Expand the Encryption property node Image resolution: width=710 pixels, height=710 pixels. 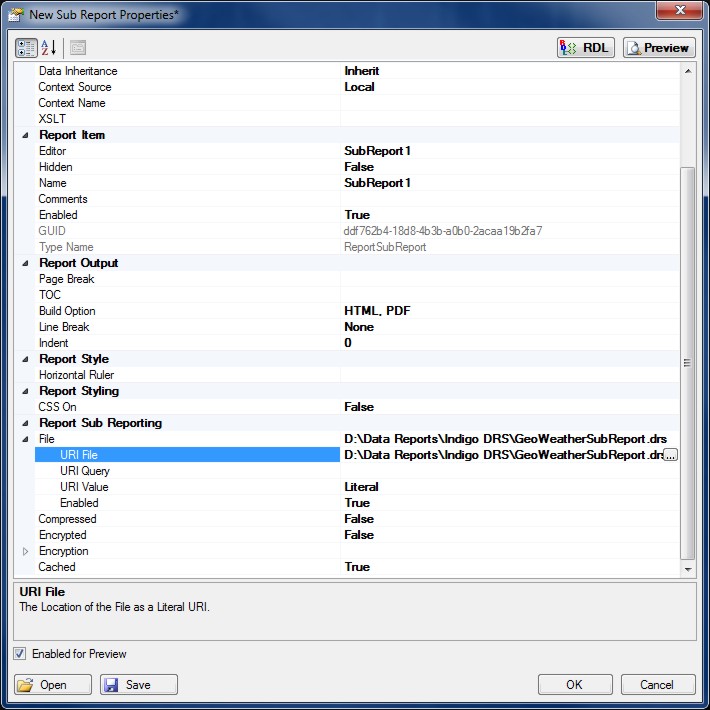coord(26,551)
